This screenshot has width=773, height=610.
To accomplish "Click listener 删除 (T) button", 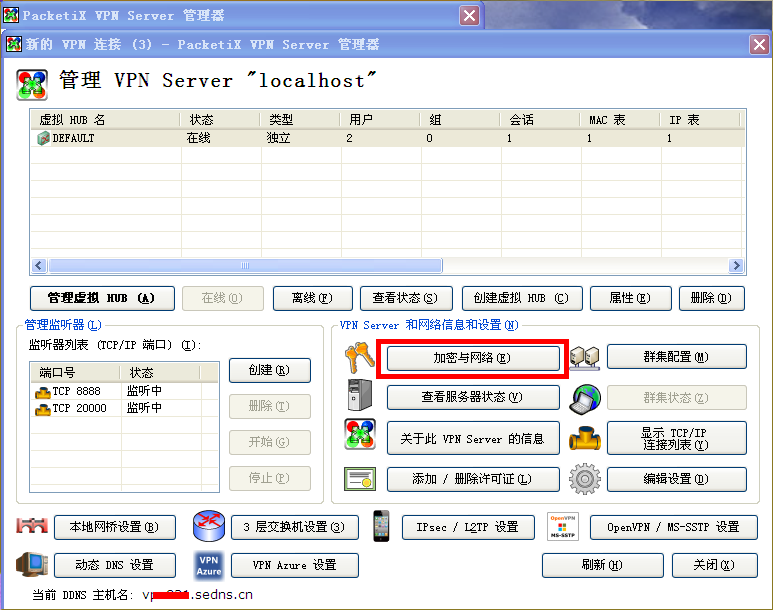I will (270, 406).
